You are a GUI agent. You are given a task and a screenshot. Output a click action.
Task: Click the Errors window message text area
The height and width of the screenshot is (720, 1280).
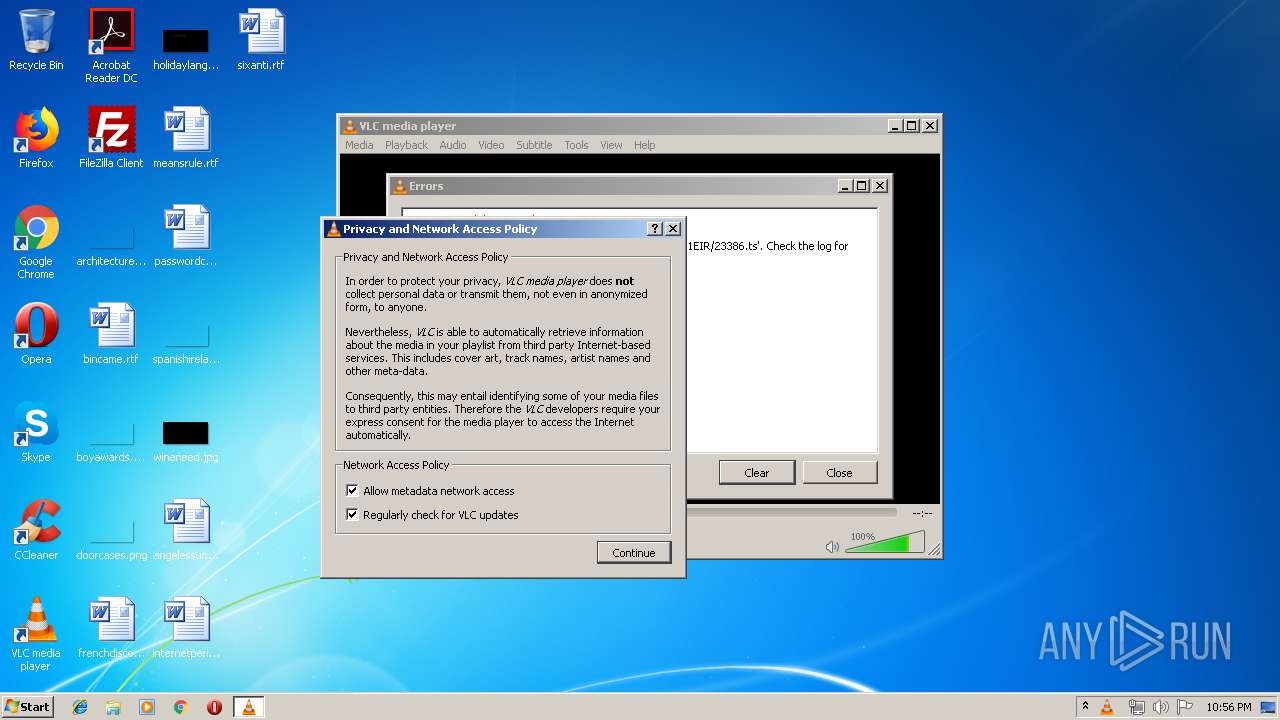(x=781, y=330)
